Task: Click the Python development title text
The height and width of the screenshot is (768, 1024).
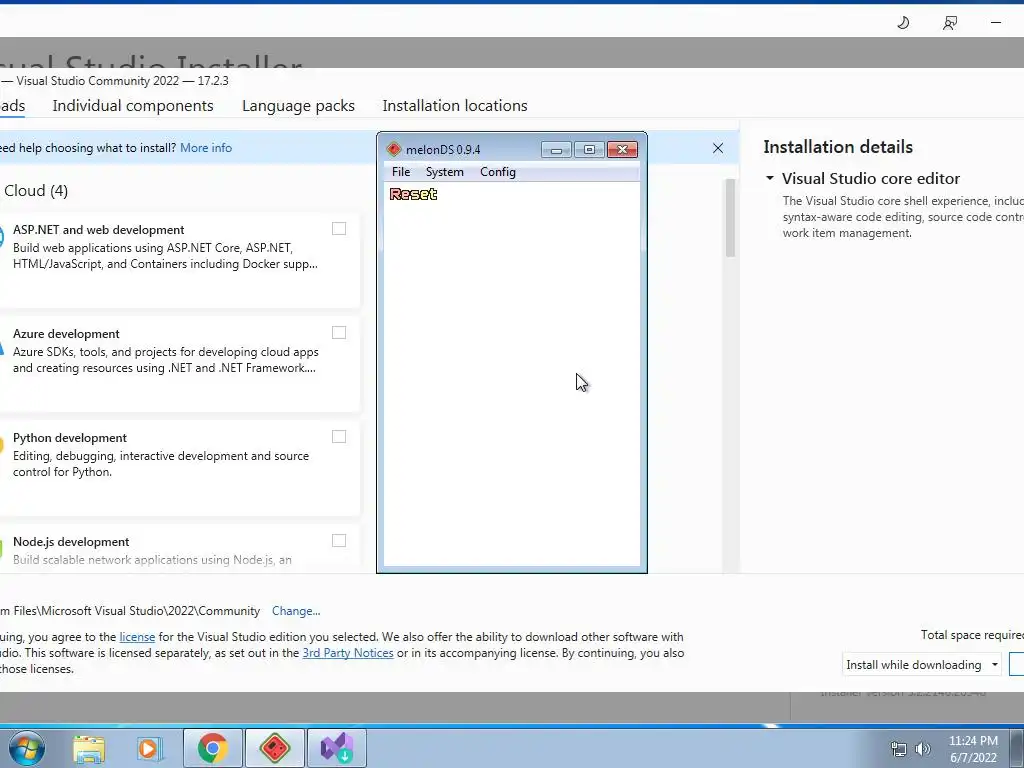Action: (x=70, y=438)
